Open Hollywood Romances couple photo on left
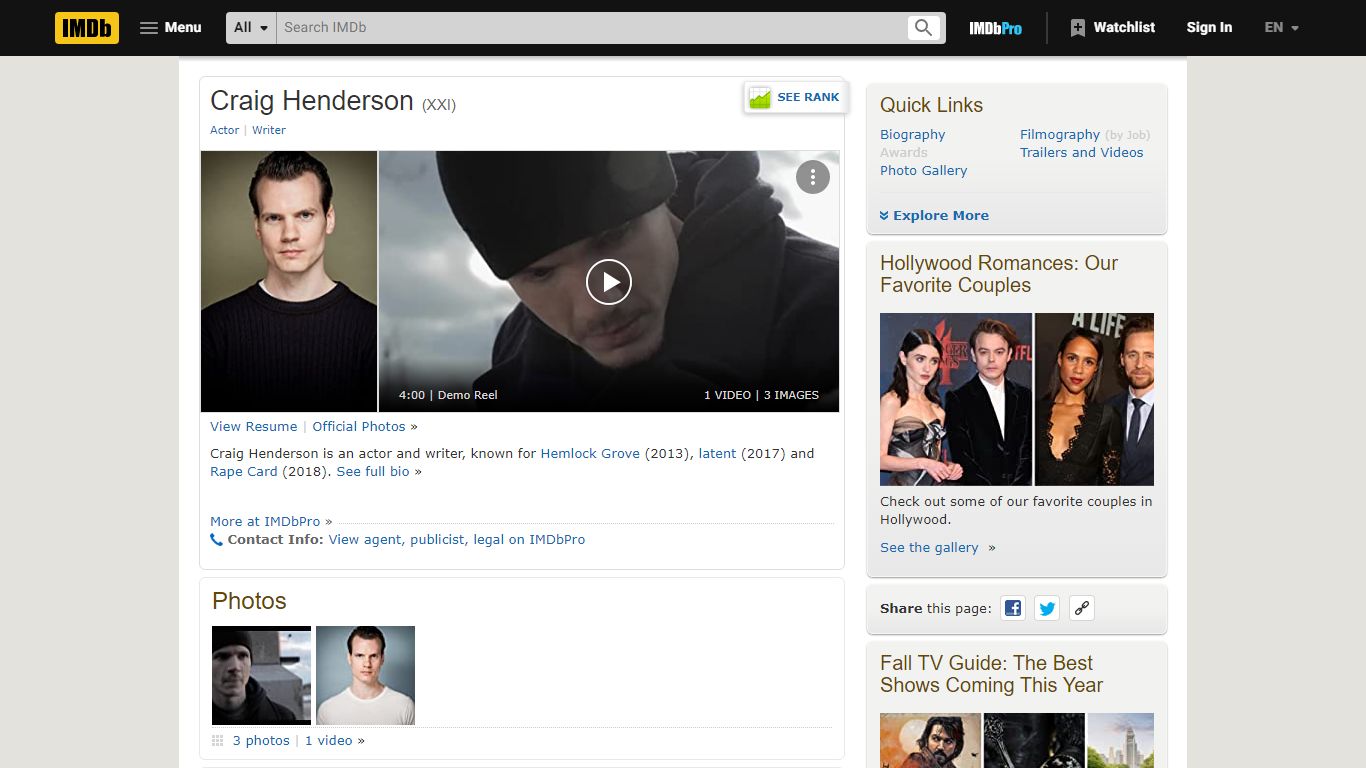Image resolution: width=1366 pixels, height=768 pixels. 955,399
